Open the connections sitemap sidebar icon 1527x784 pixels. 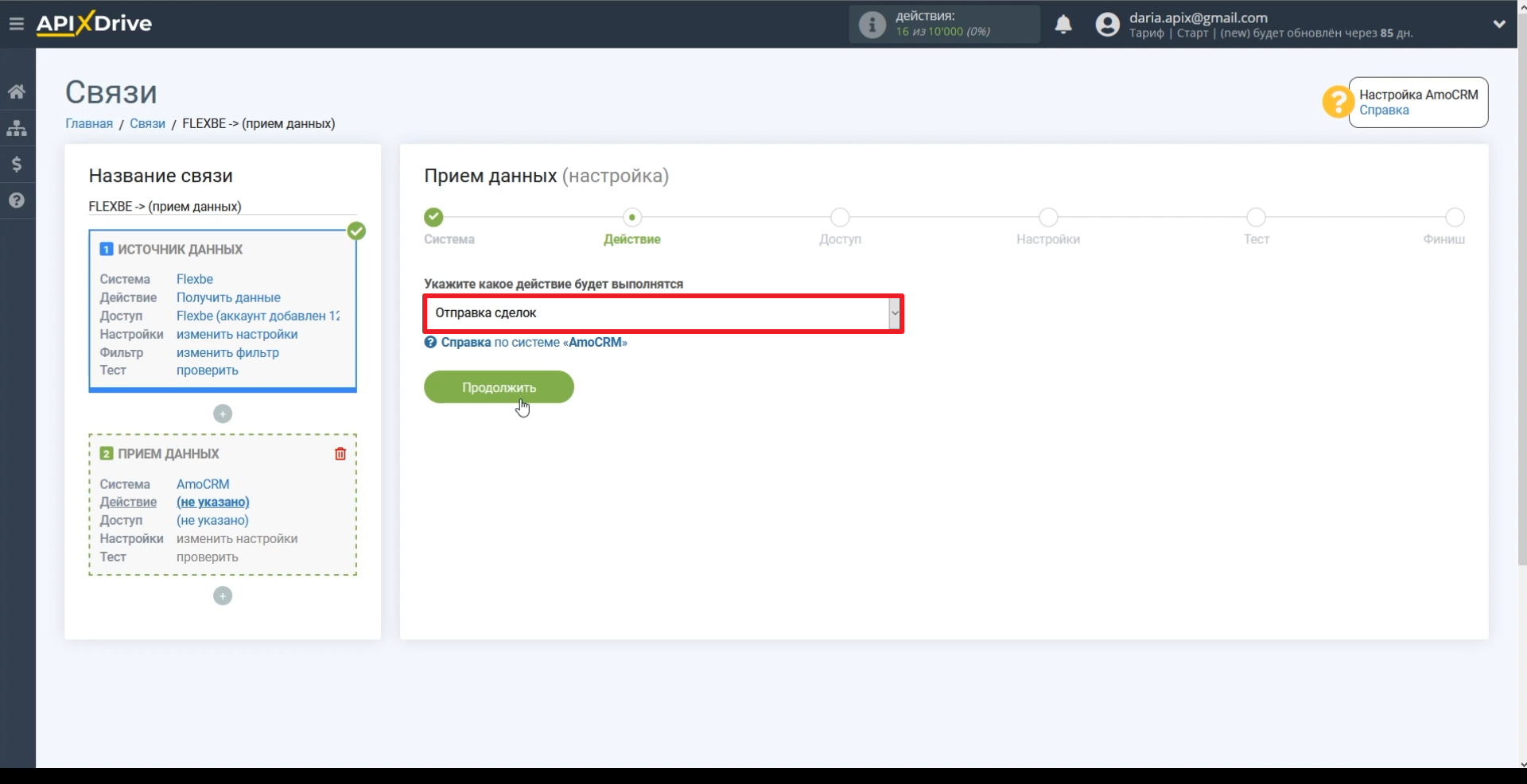(17, 128)
